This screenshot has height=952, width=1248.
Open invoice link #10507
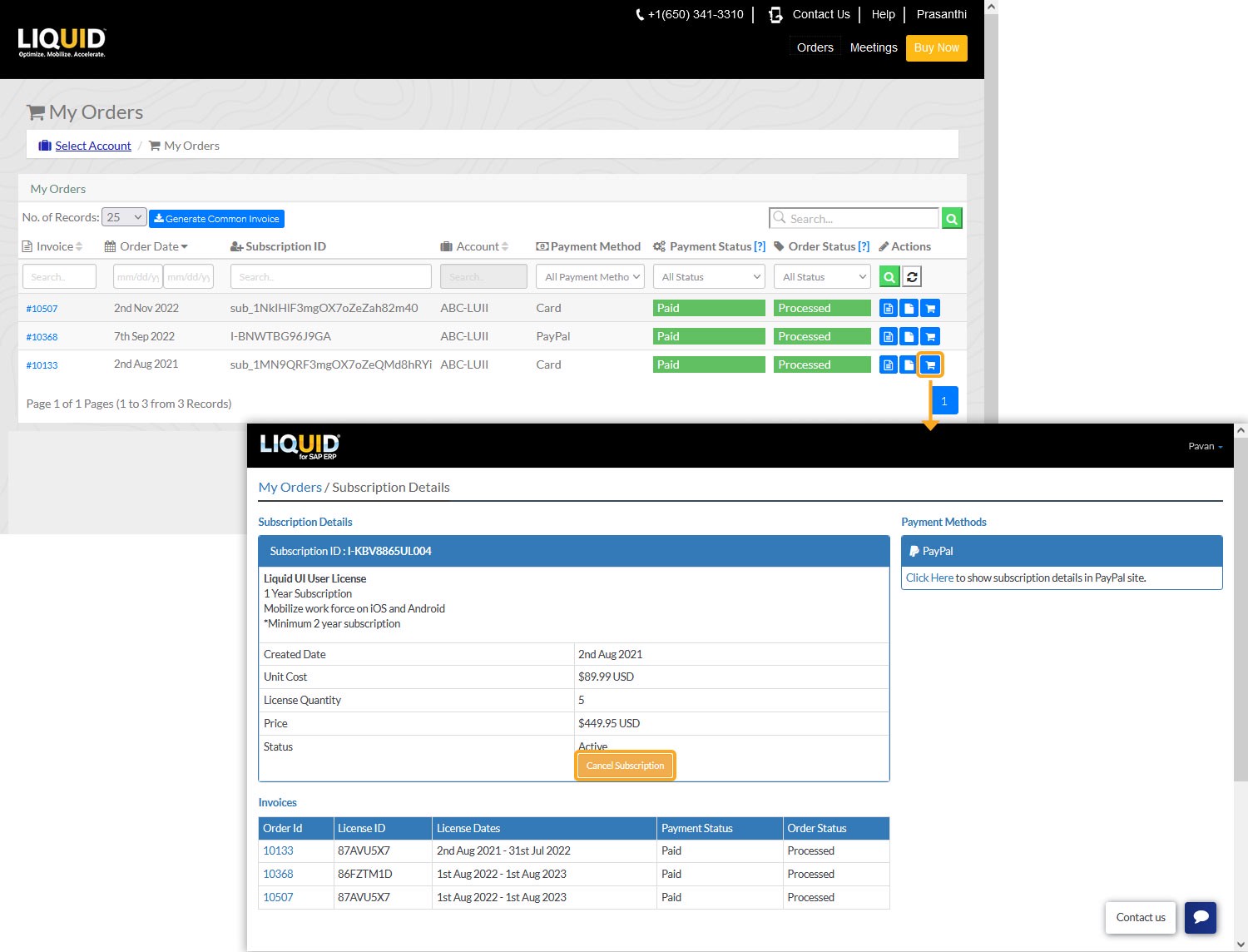42,309
